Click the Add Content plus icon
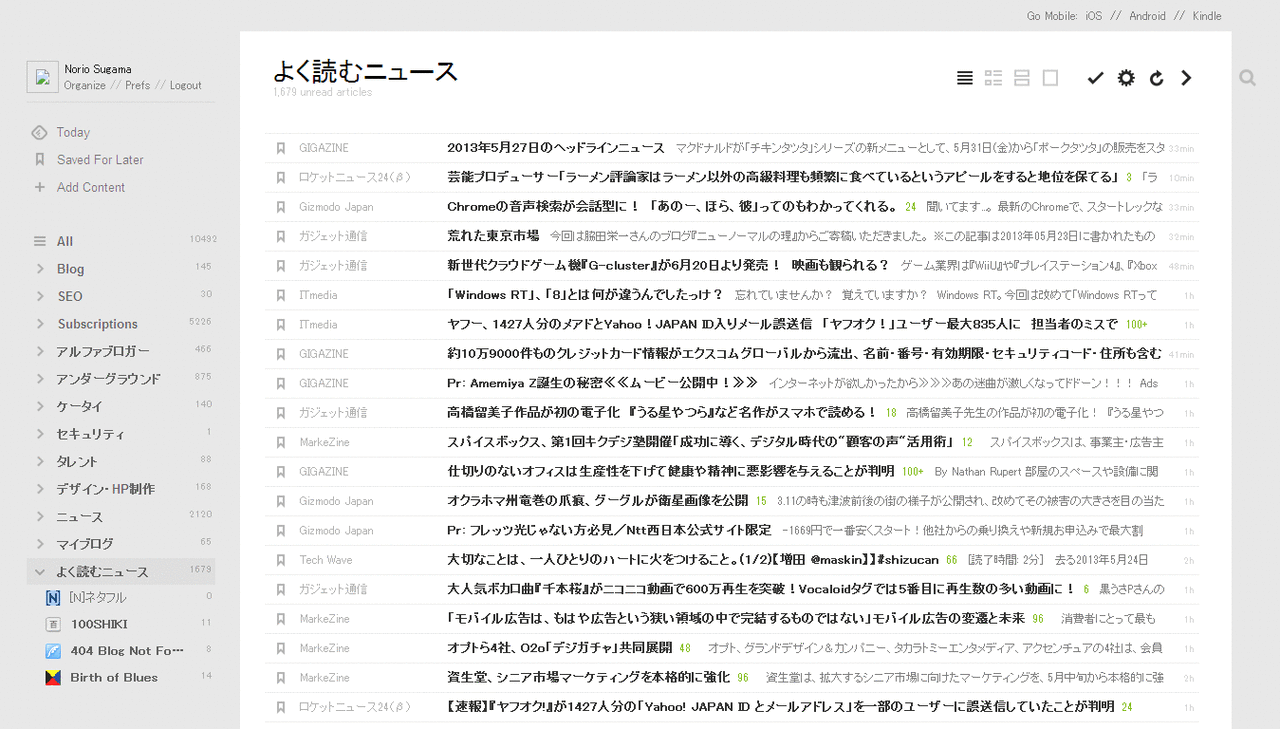The image size is (1280, 729). point(40,187)
